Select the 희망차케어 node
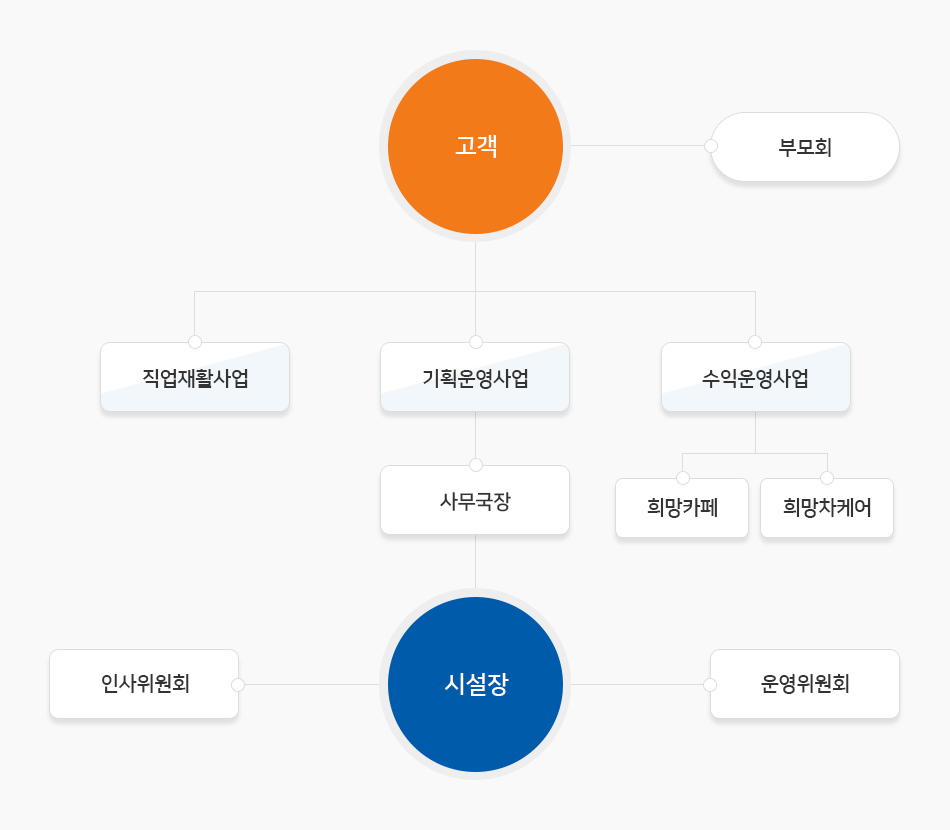 tap(826, 508)
